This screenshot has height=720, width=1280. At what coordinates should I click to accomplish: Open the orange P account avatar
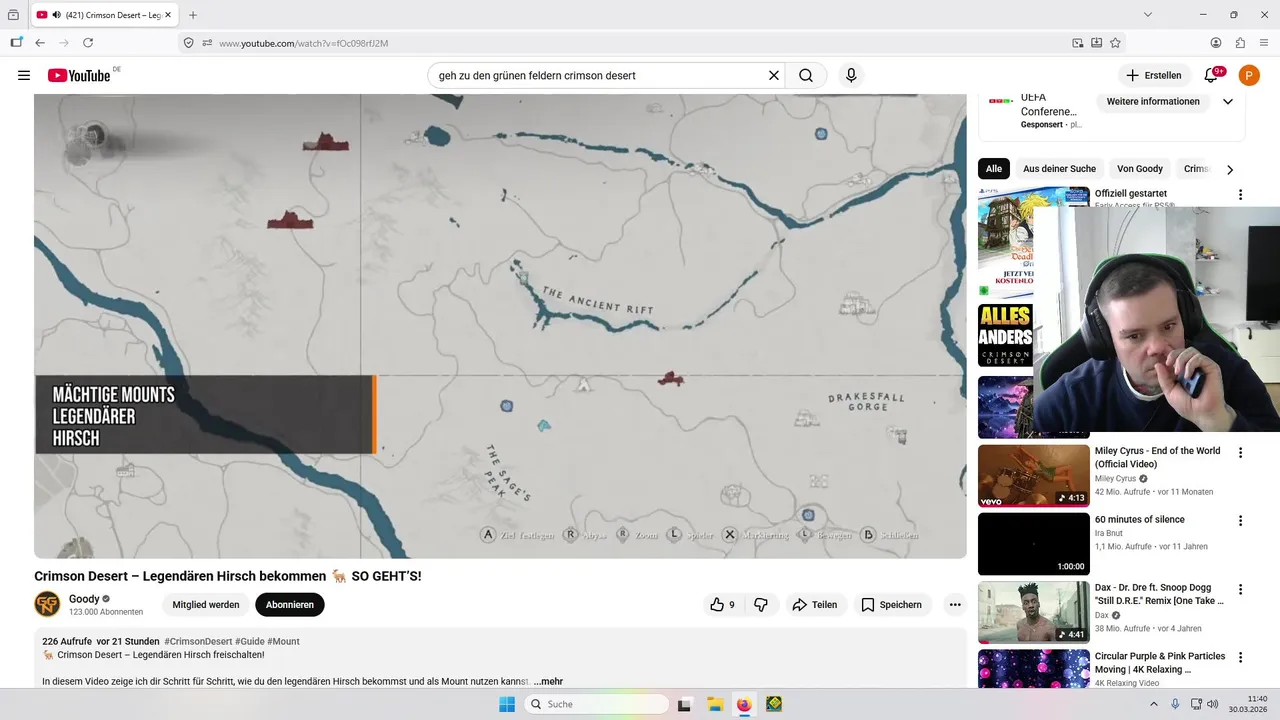pyautogui.click(x=1249, y=75)
